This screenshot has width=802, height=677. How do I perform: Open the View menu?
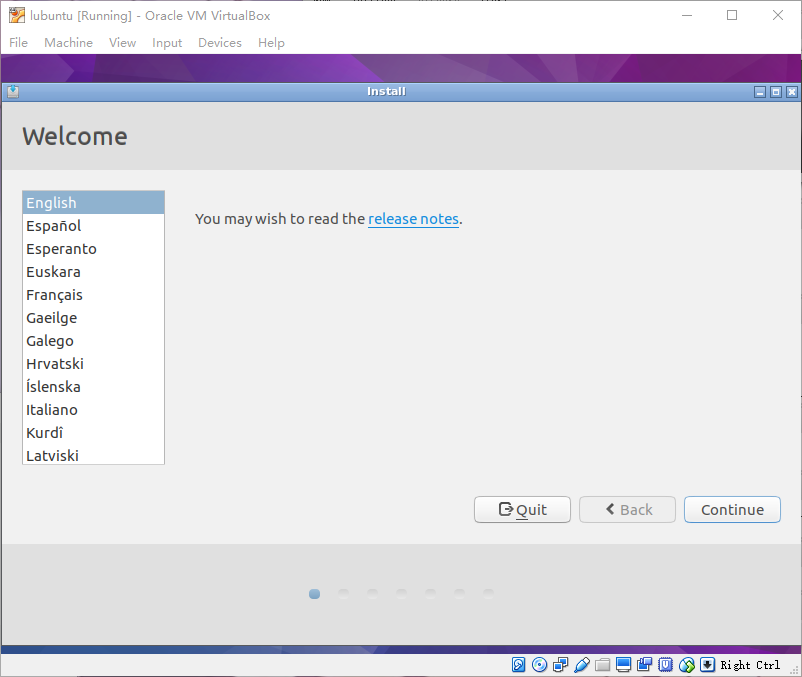click(122, 43)
